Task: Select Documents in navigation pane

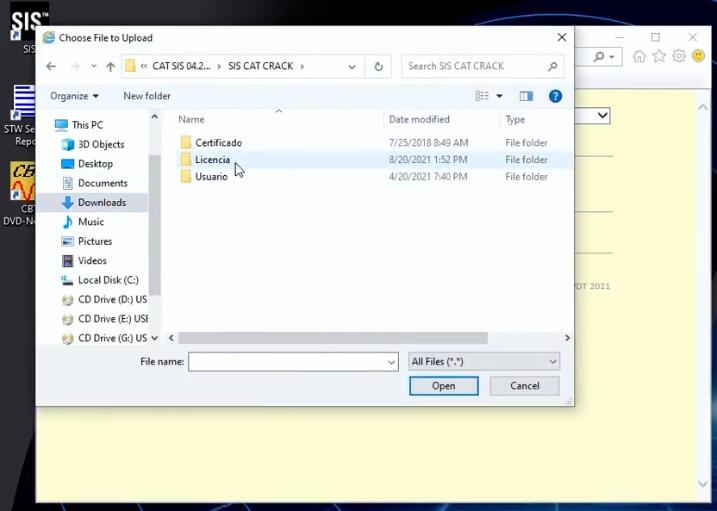Action: point(102,183)
